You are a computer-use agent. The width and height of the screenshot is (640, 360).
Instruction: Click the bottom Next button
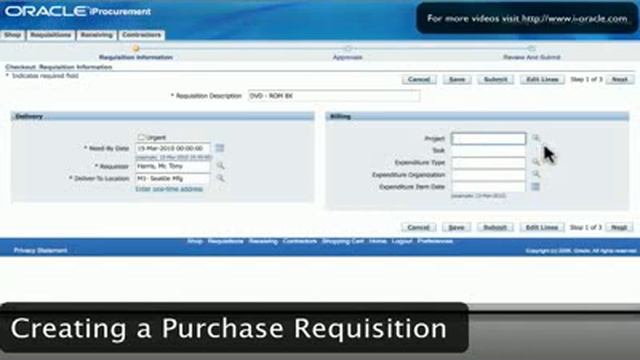pos(619,227)
